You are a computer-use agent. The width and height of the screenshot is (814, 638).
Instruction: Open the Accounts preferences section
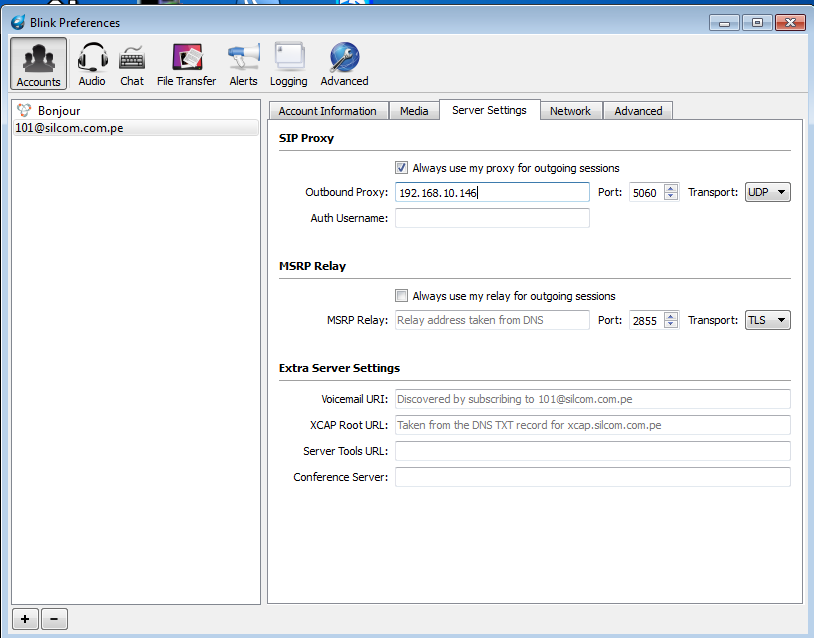click(x=39, y=64)
